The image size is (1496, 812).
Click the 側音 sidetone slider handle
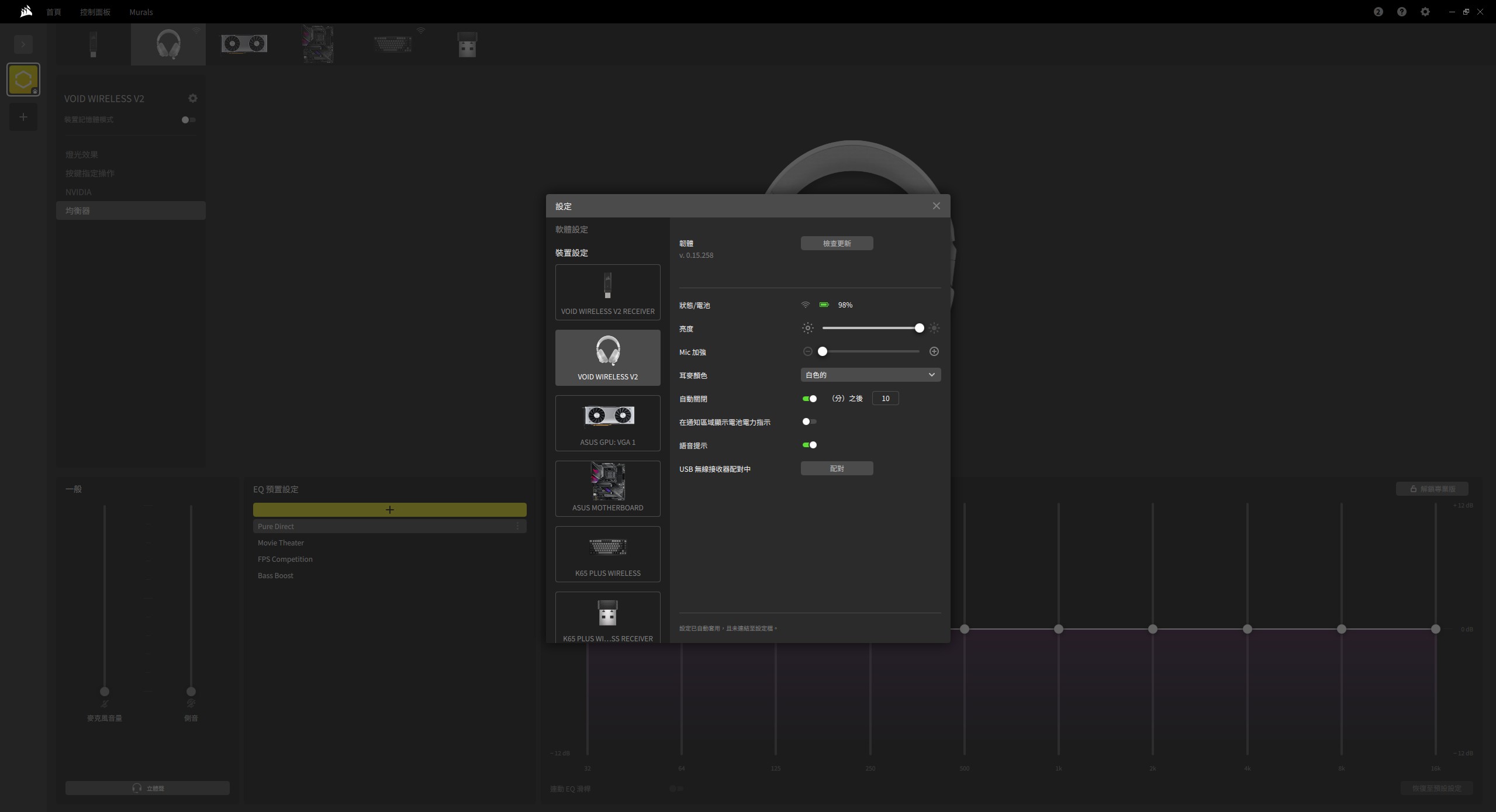click(191, 692)
